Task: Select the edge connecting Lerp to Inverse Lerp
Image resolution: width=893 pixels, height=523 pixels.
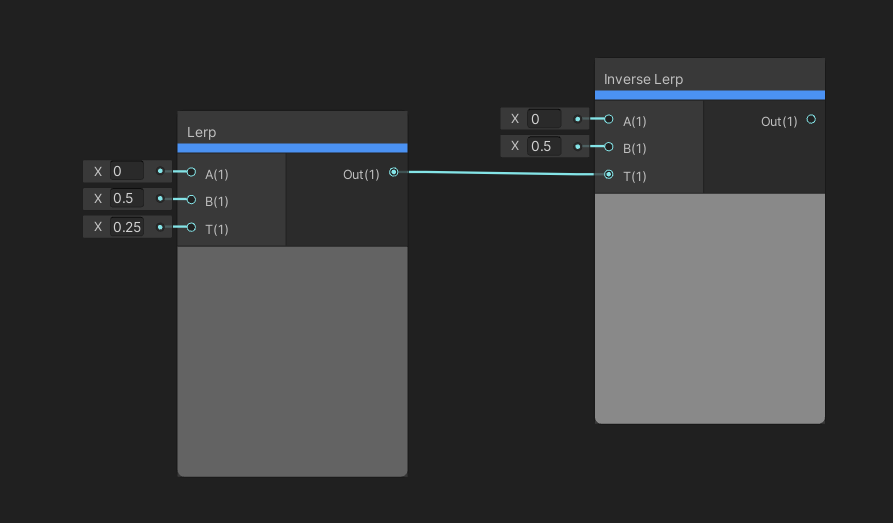Action: point(500,174)
